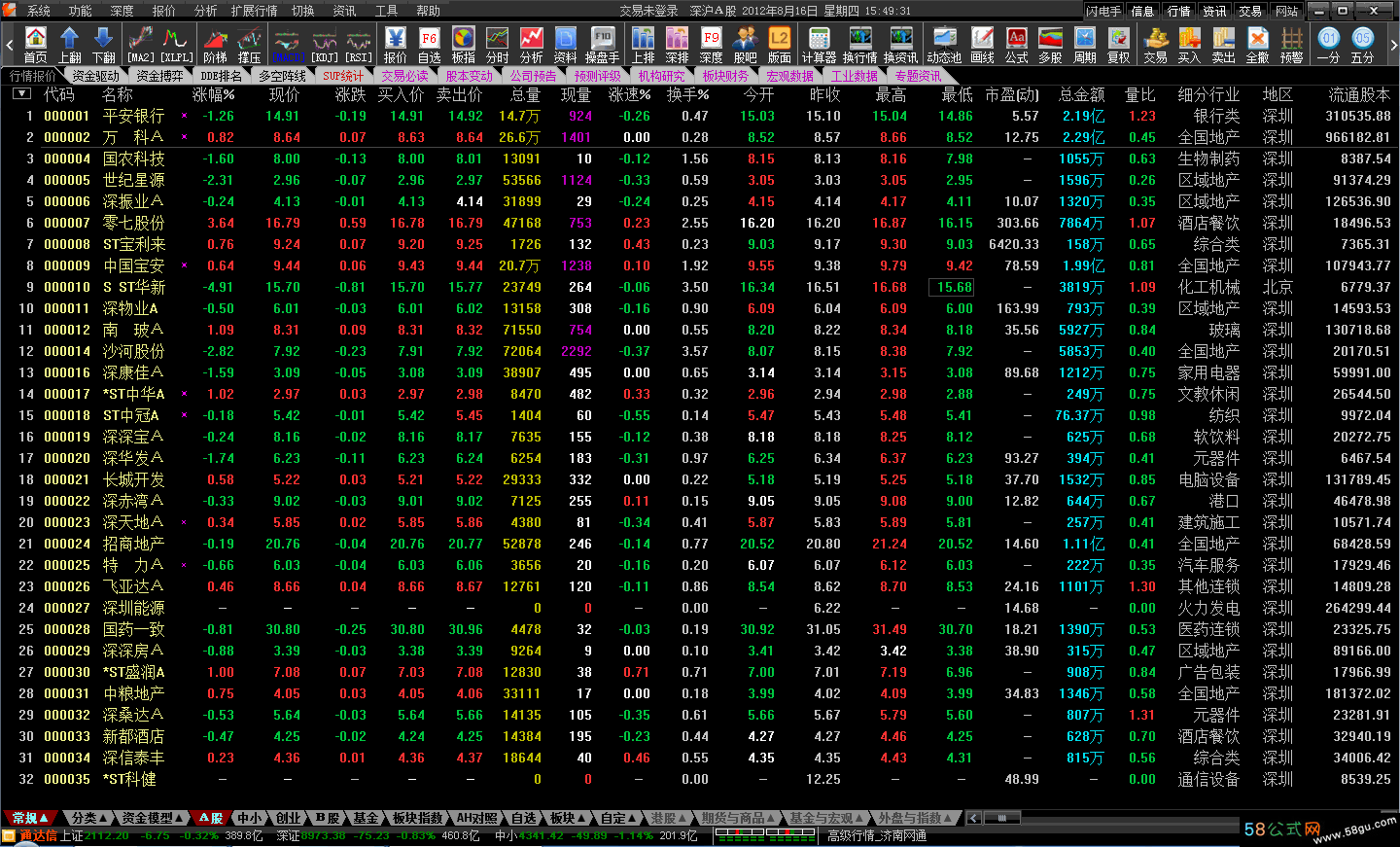Click the 首页 home icon

(x=36, y=45)
